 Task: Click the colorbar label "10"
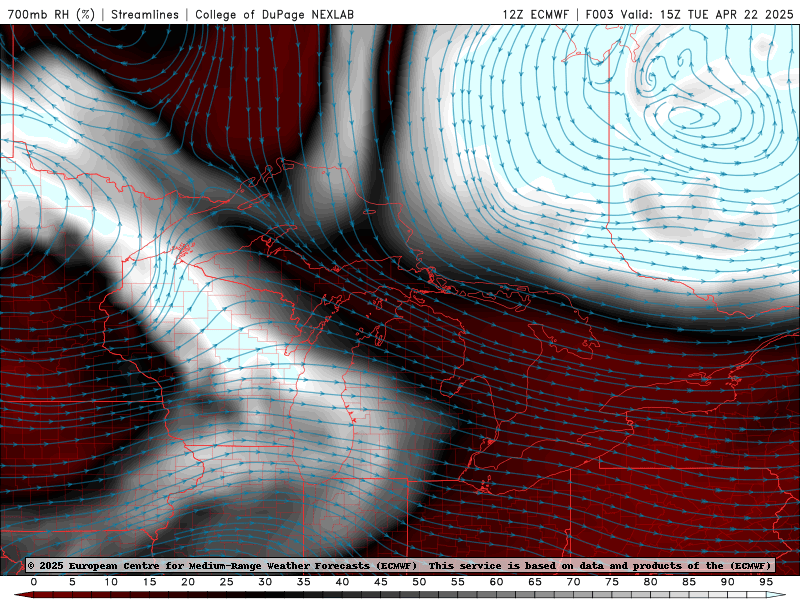click(111, 582)
